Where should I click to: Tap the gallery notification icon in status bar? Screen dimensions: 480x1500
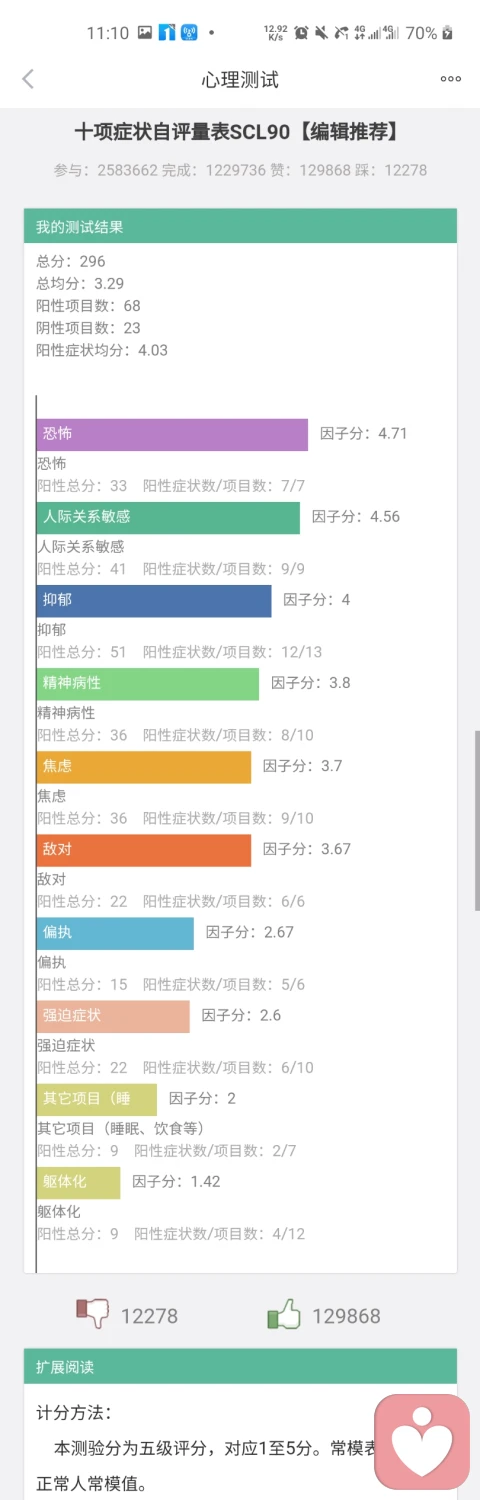[x=145, y=33]
